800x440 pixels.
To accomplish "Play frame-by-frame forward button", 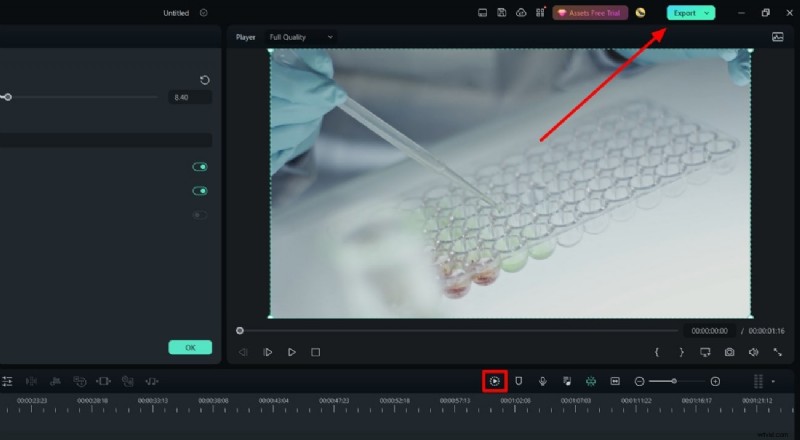I will pyautogui.click(x=267, y=352).
